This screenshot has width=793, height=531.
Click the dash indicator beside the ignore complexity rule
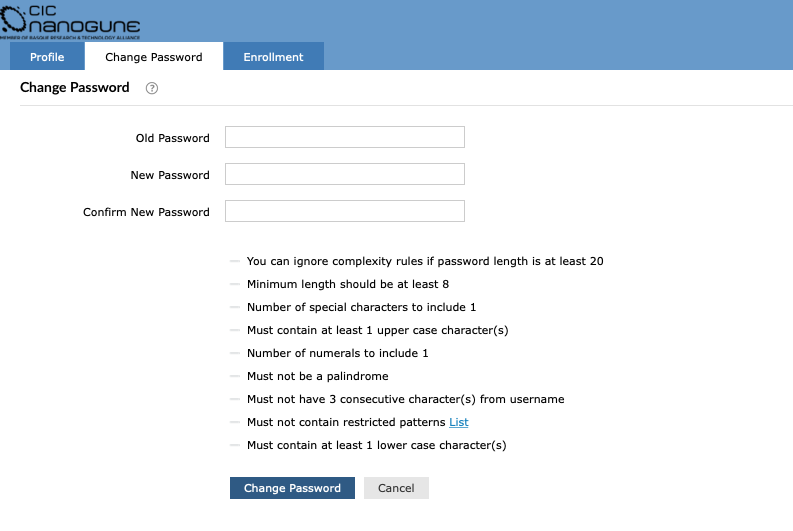236,261
